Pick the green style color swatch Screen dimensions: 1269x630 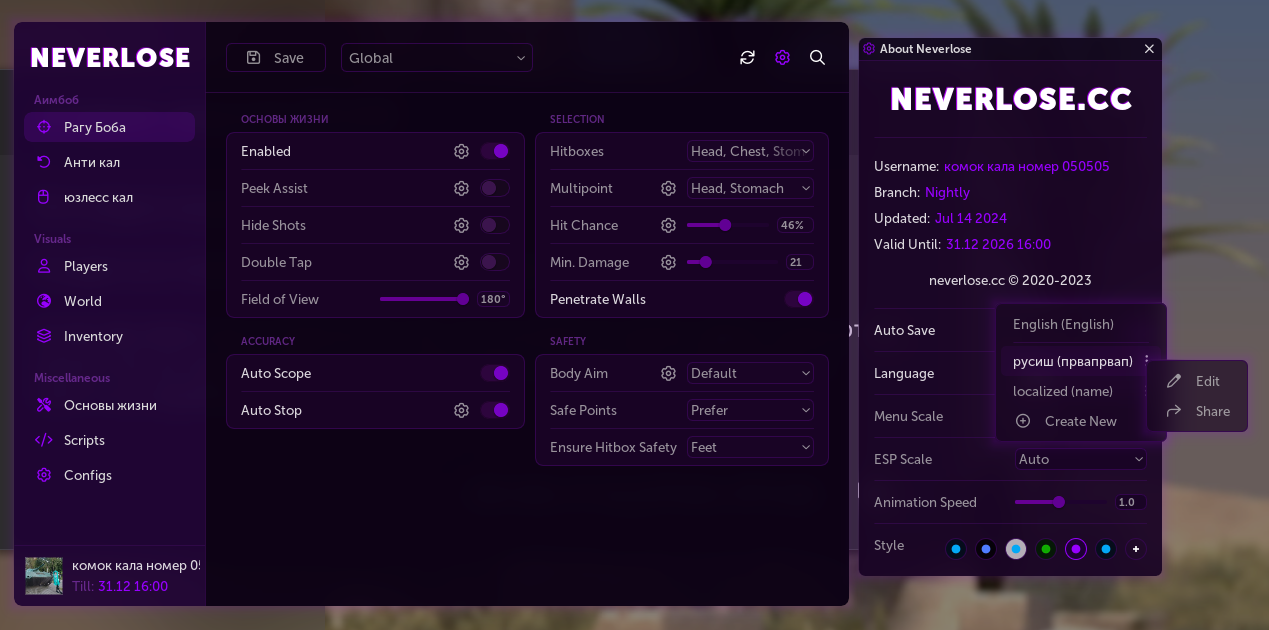(x=1046, y=549)
